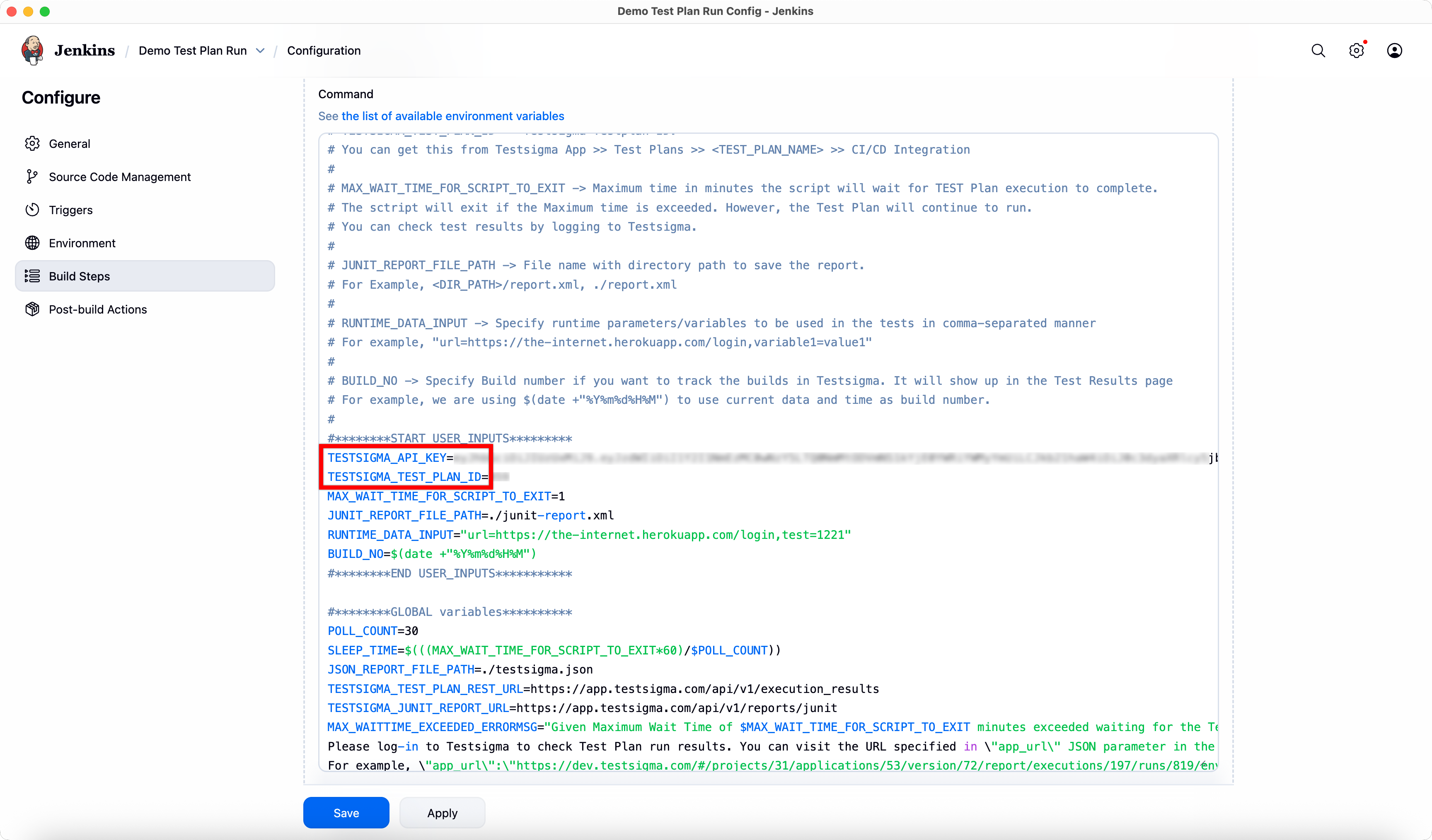This screenshot has height=840, width=1432.
Task: Click the Environment globe icon
Action: click(x=32, y=243)
